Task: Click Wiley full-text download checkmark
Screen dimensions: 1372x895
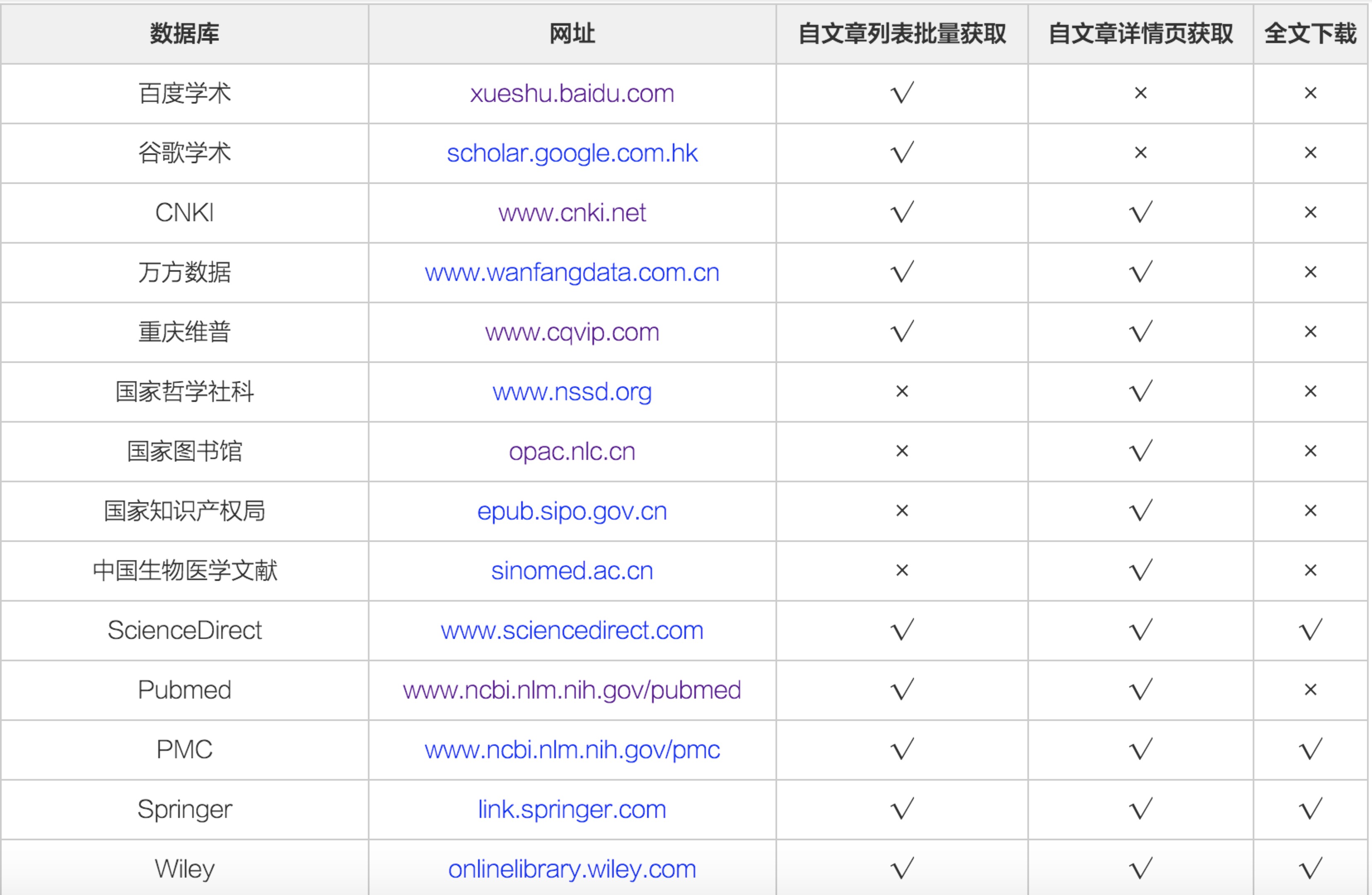Action: (1310, 869)
